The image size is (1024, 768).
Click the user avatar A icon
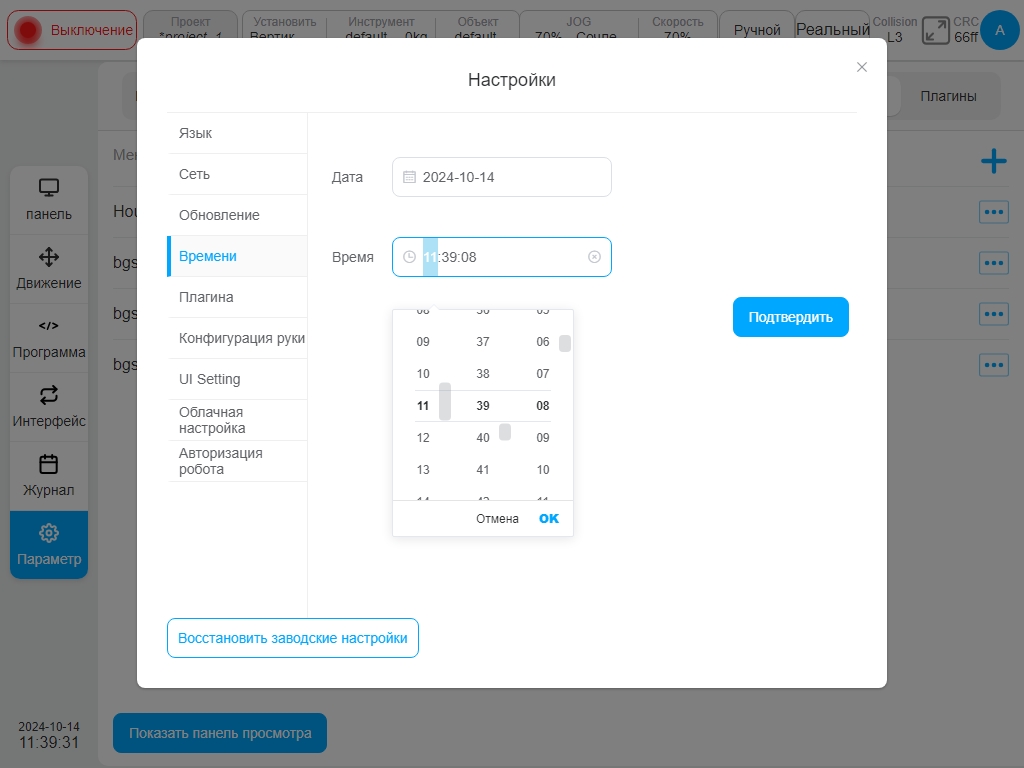pos(999,30)
